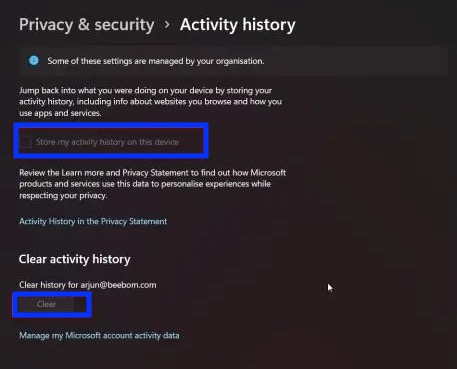Go back to Privacy & security breadcrumb
The image size is (457, 369).
87,25
